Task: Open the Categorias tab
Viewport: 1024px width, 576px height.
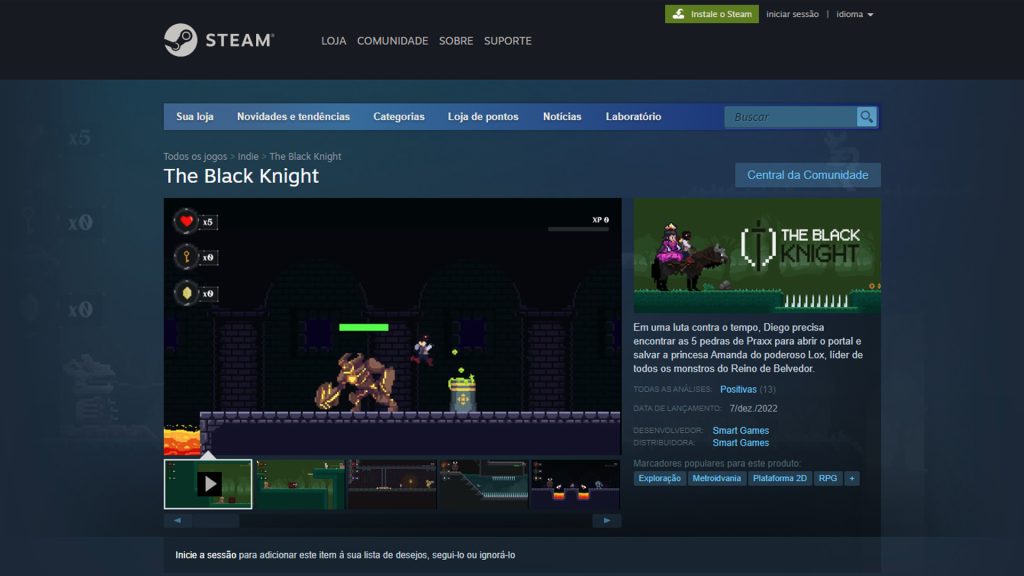Action: tap(399, 116)
